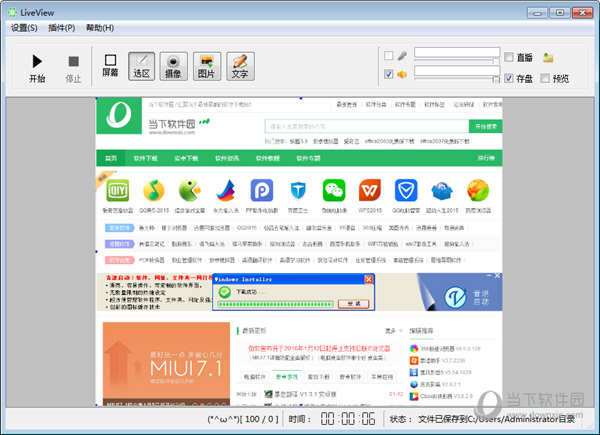Uncheck the 存盘 save-to-disk checkbox
Screen dimensions: 600x435
point(509,78)
